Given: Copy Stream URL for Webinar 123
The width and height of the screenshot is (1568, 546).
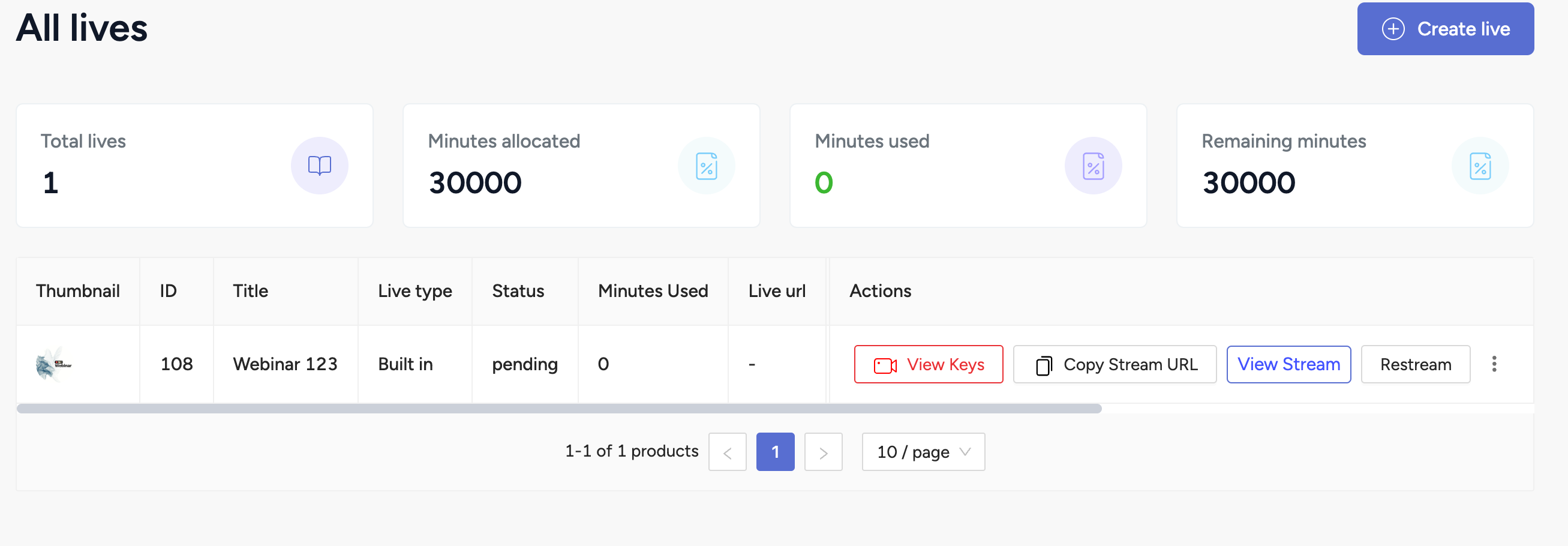Looking at the screenshot, I should (x=1115, y=364).
